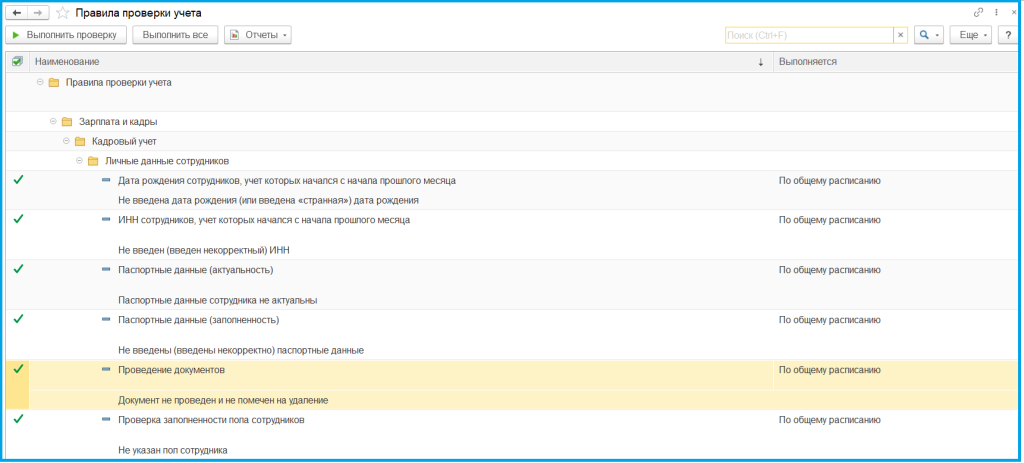
Task: Toggle check for 'Паспортные данные (актуальность)' rule
Action: click(x=18, y=269)
